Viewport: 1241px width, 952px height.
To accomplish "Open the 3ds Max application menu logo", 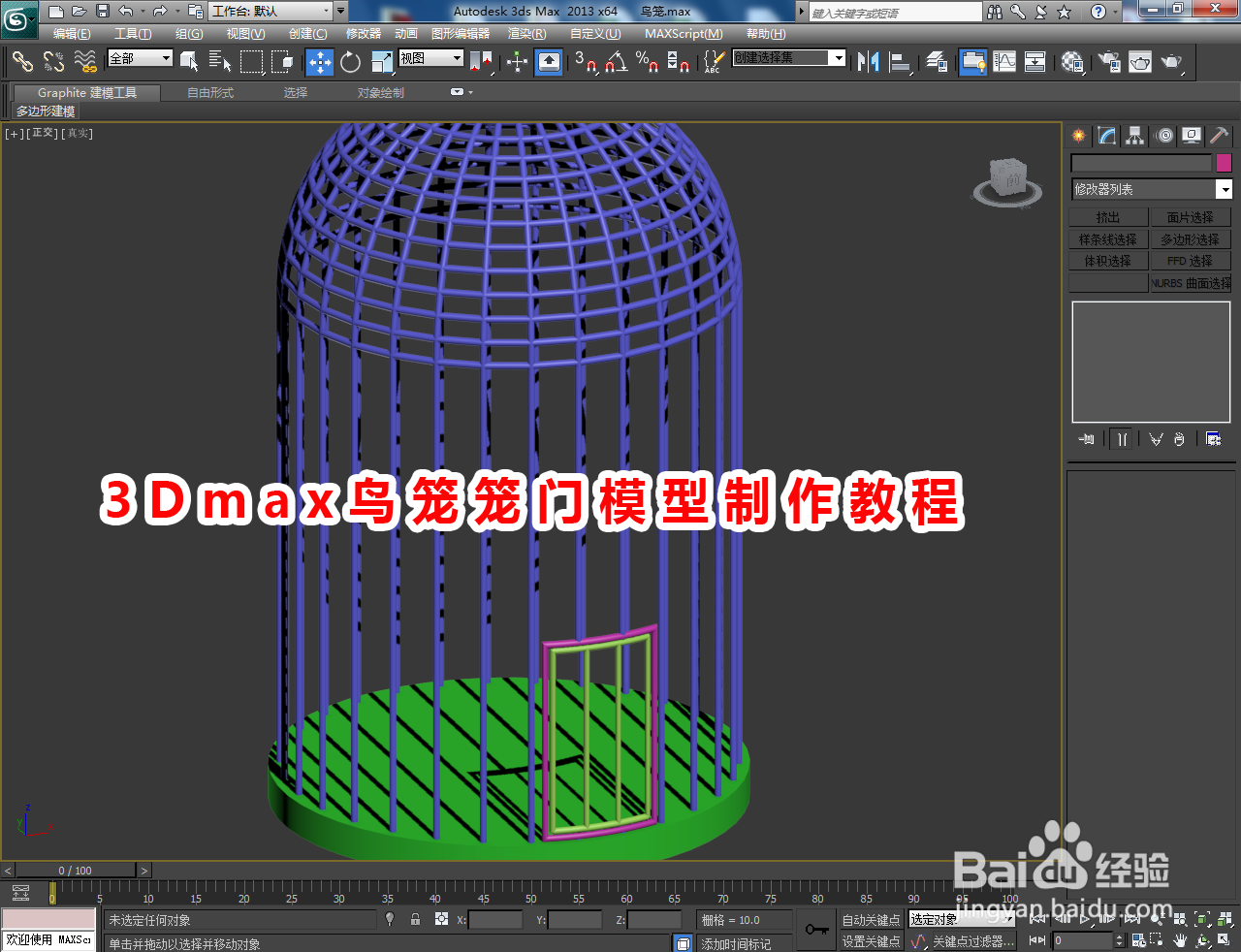I will [x=18, y=19].
